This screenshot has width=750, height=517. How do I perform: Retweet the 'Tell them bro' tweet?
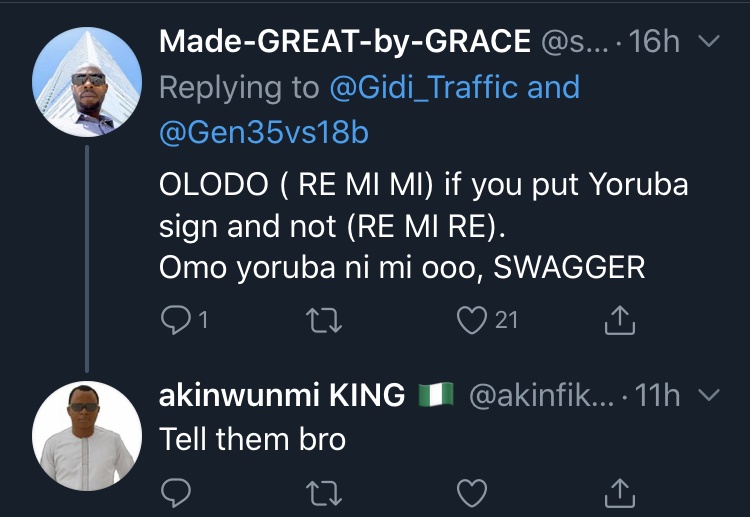tap(324, 492)
